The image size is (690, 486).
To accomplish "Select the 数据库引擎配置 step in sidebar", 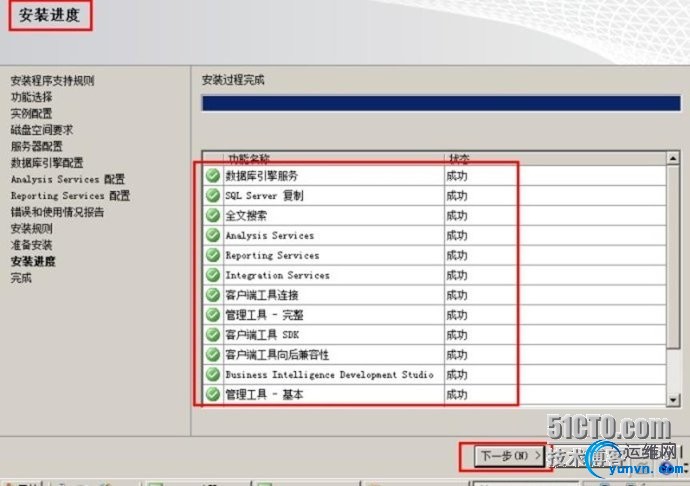I will click(x=47, y=163).
